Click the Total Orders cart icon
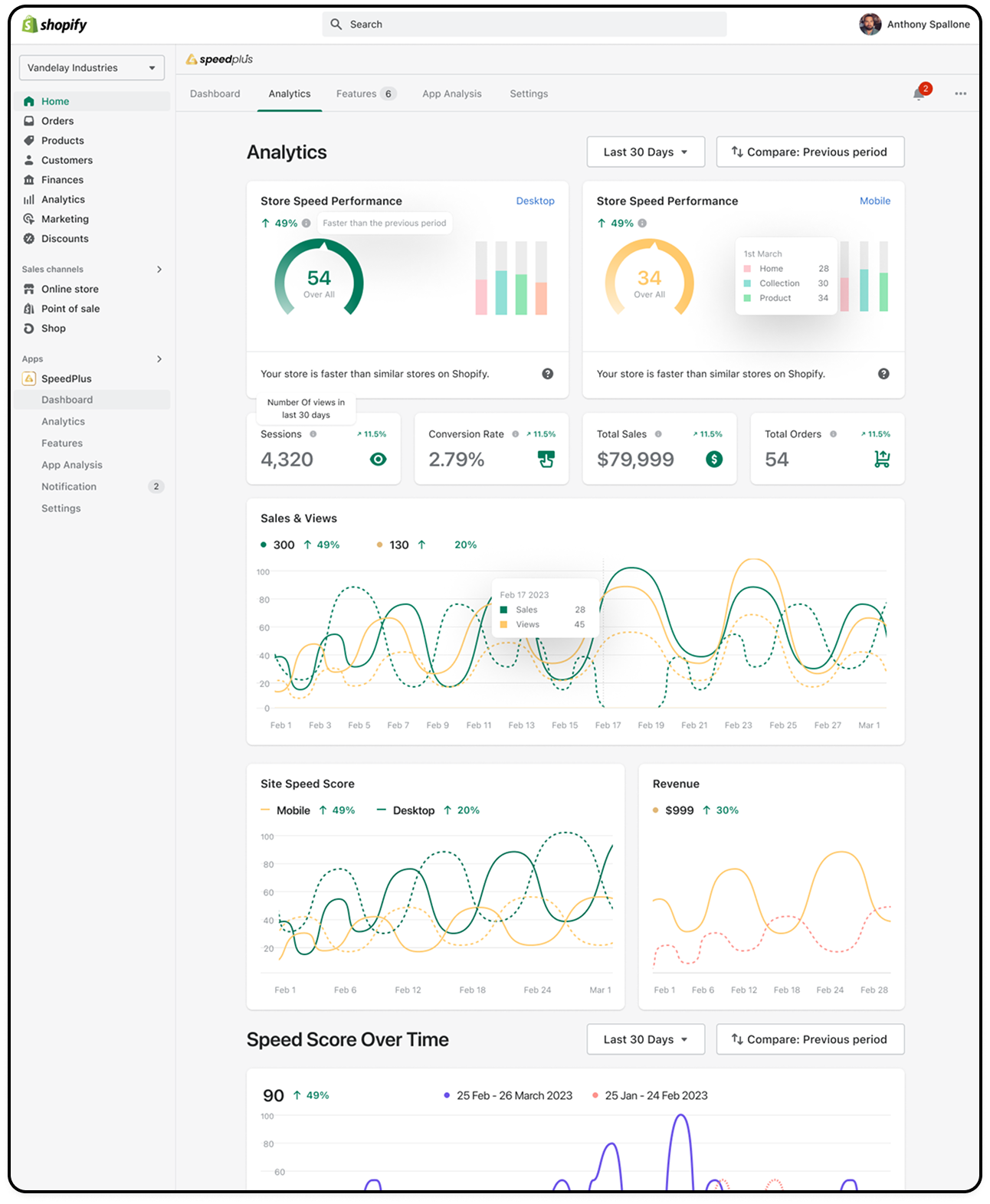Viewport: 990px width, 1204px height. point(882,460)
